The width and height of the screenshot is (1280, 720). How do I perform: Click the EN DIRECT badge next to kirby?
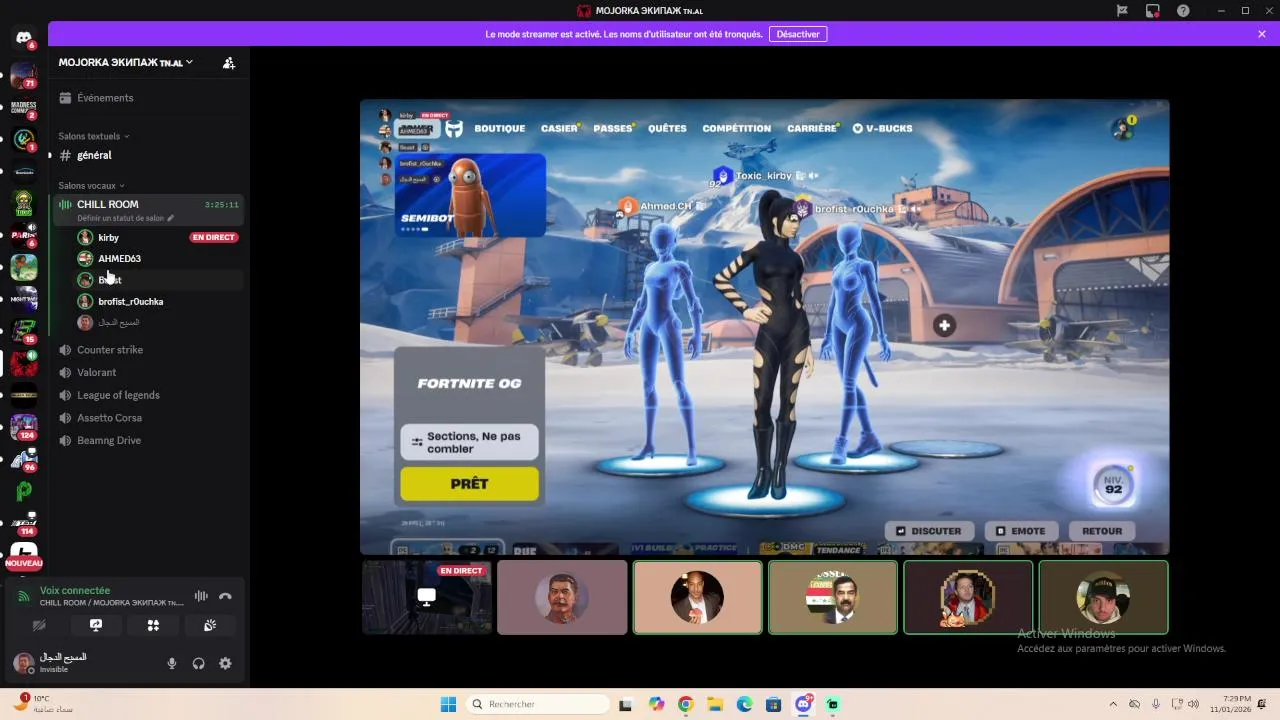pos(214,237)
